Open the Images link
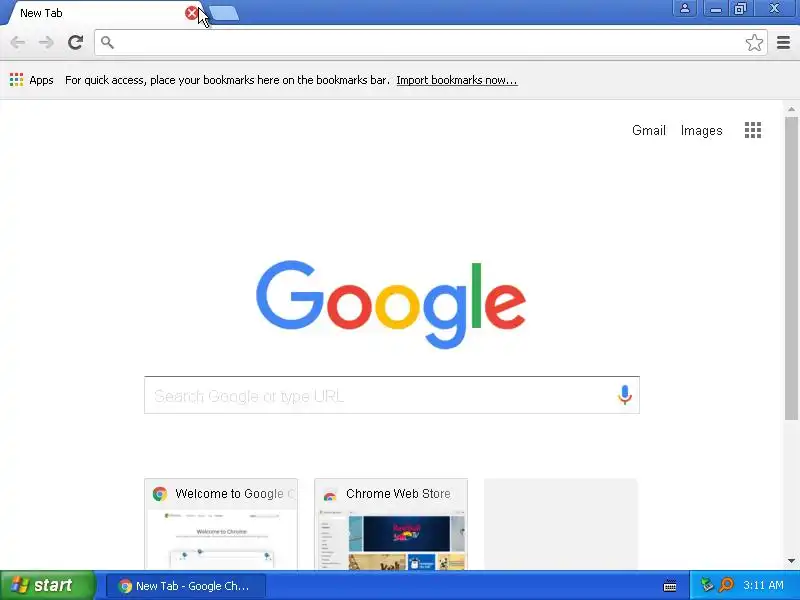Screen dimensions: 800x600 701,131
